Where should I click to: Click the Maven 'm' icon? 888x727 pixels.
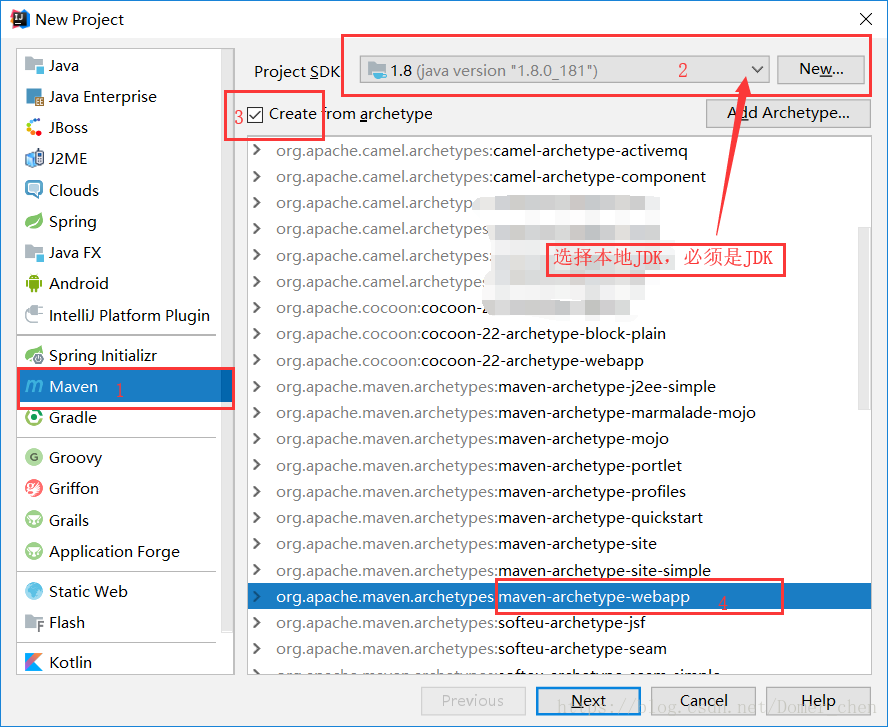tap(34, 386)
